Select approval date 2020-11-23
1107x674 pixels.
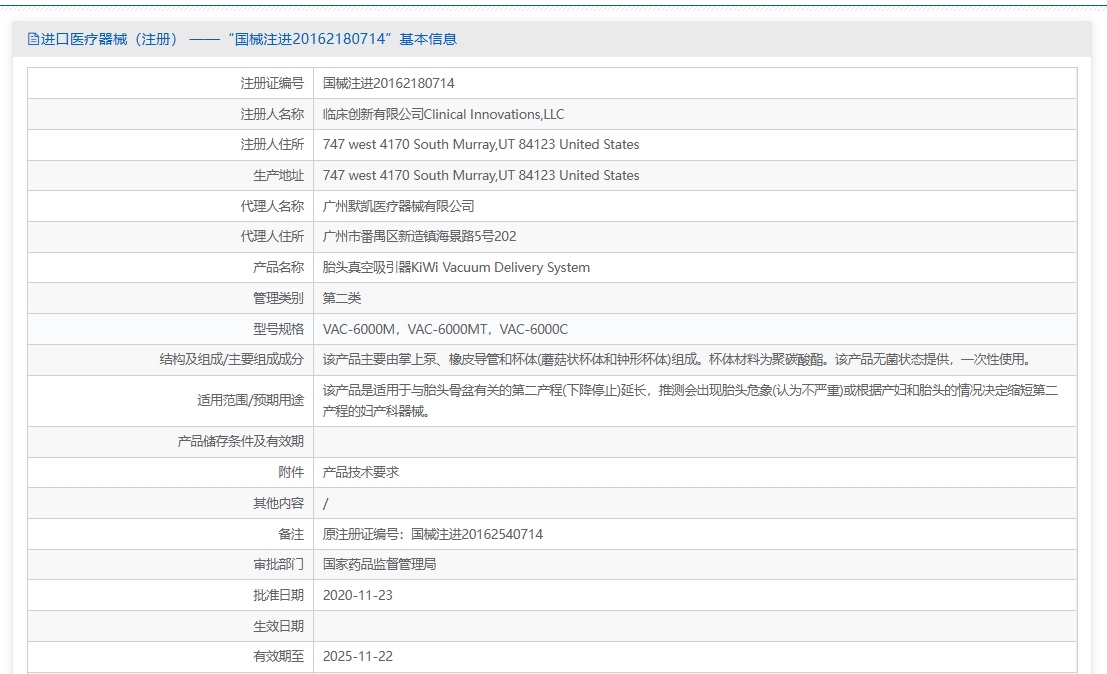click(358, 596)
